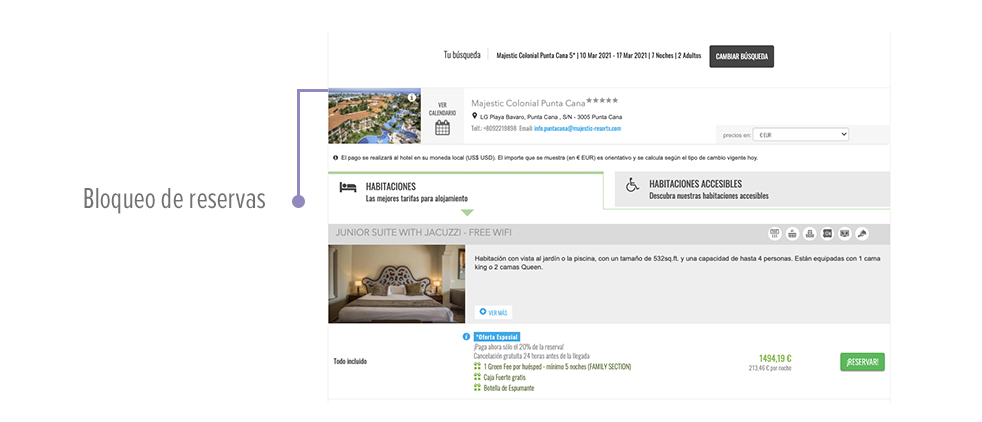Click the *Oferta Especial label
Screen dimensions: 982x422
pos(497,337)
